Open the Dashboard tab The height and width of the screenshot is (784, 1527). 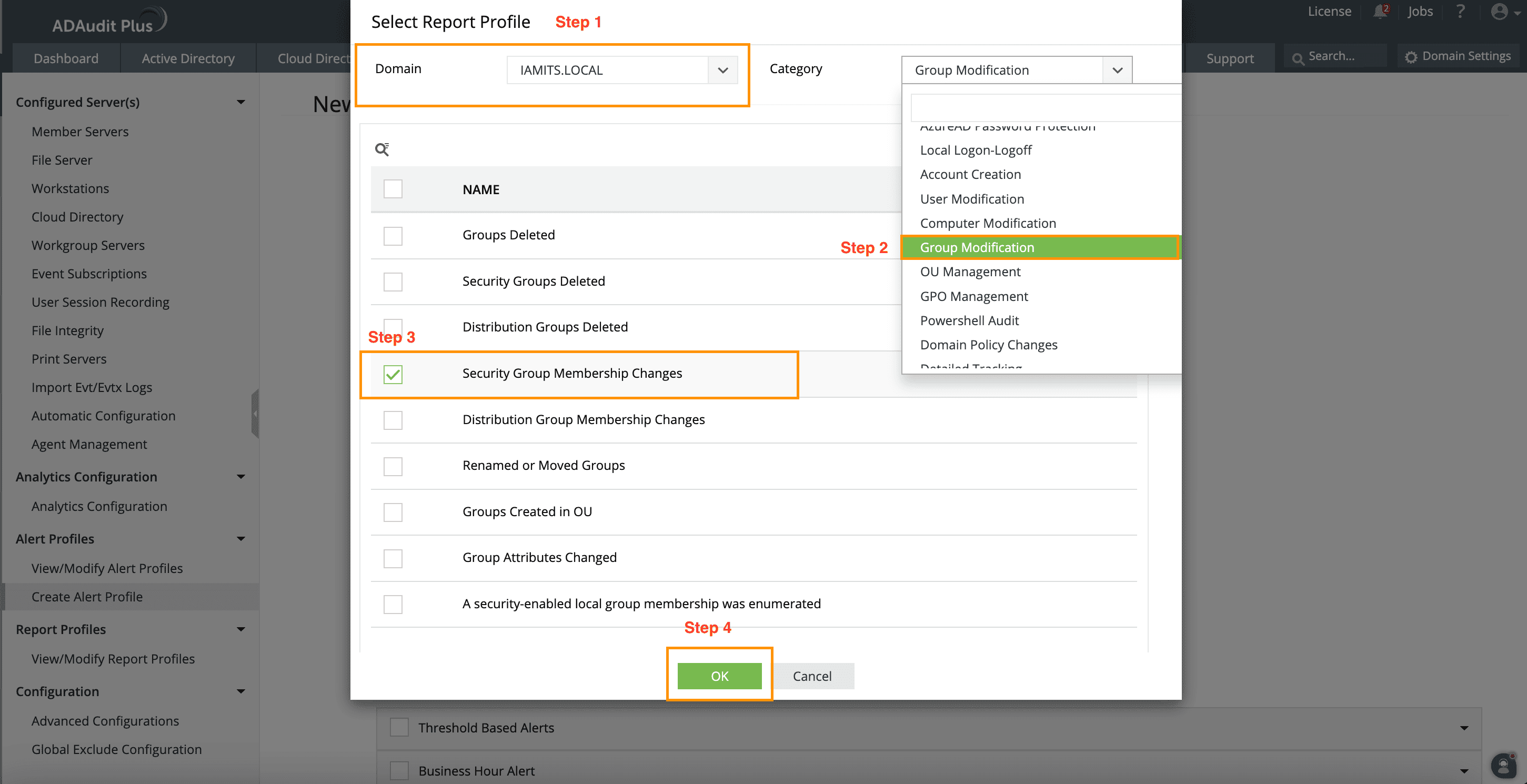[x=66, y=58]
